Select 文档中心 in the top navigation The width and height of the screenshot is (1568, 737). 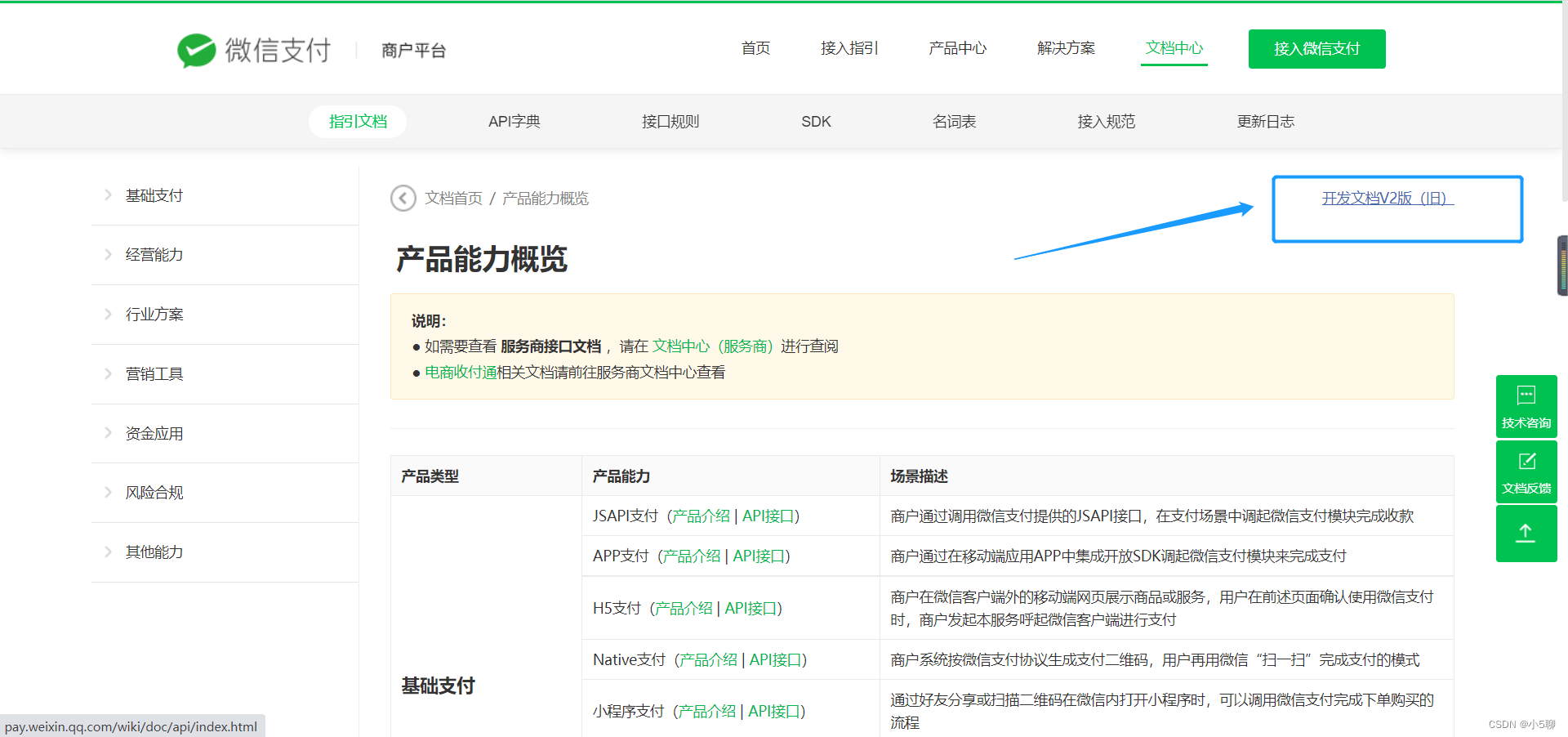pyautogui.click(x=1174, y=48)
